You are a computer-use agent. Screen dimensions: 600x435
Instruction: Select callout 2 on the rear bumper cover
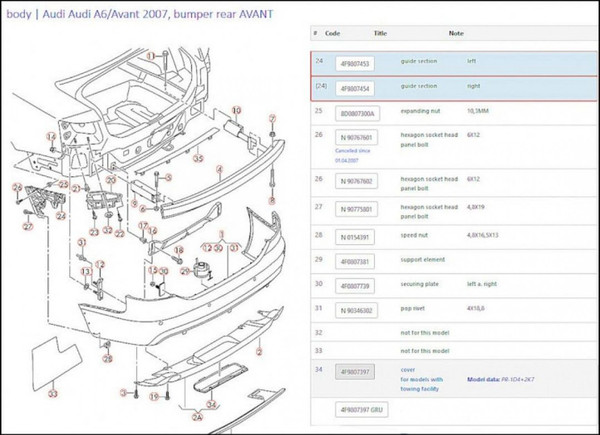(x=258, y=351)
